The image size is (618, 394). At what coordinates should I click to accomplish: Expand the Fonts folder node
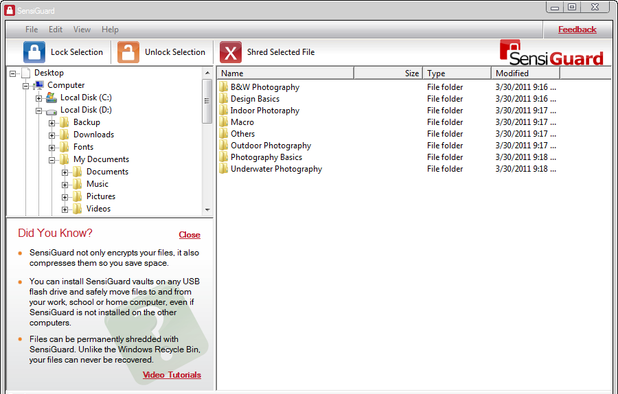pyautogui.click(x=52, y=148)
